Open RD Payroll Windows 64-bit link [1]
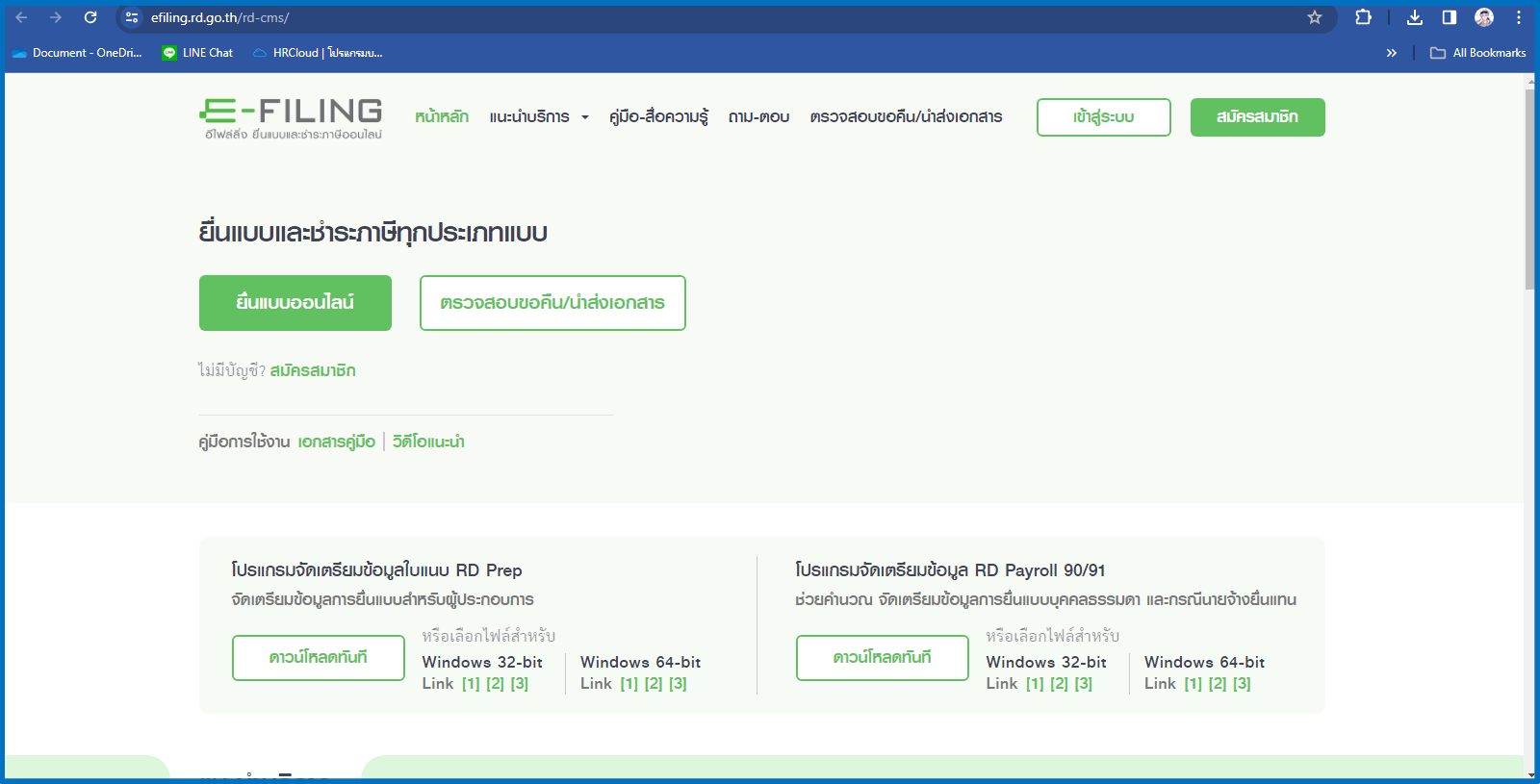The height and width of the screenshot is (784, 1540). pyautogui.click(x=1193, y=684)
